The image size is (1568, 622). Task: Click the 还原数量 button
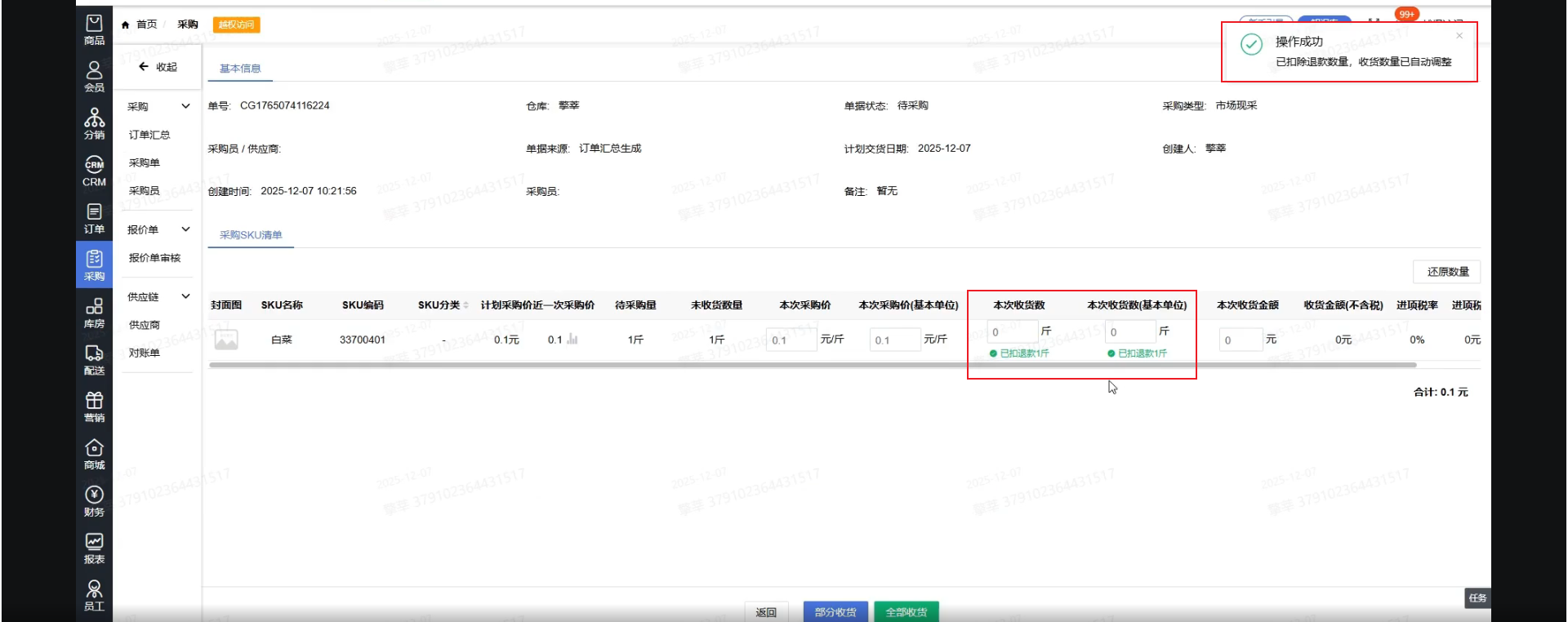(1447, 272)
